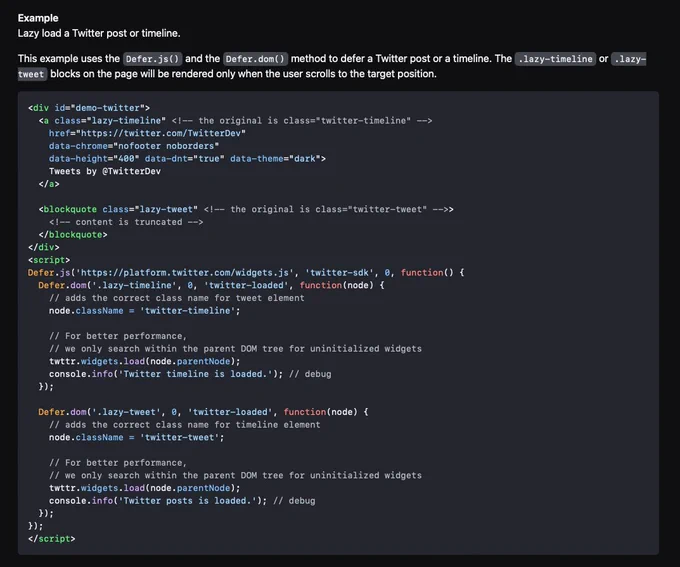Viewport: 680px width, 567px height.
Task: Click console.info 'Twitter timeline is loaded.' line
Action: tap(190, 374)
